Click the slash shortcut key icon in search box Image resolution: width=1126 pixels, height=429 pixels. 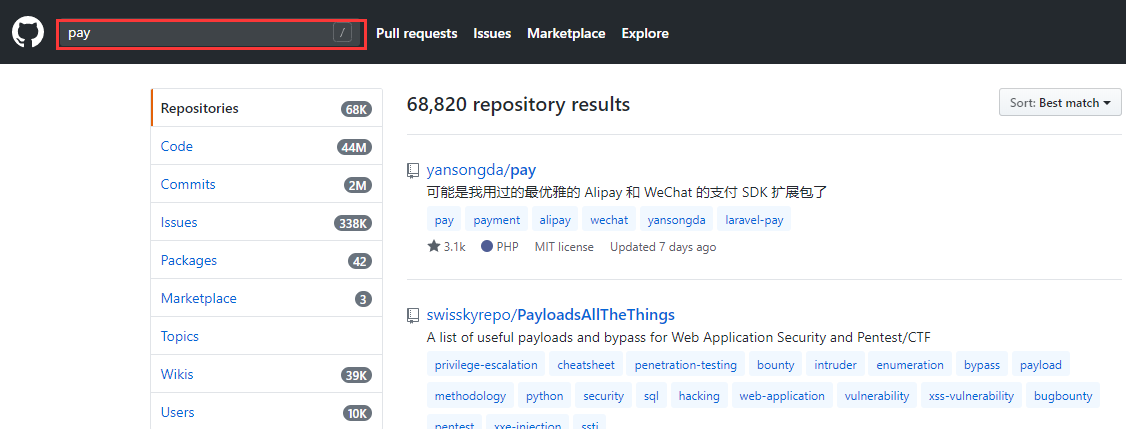click(x=343, y=33)
